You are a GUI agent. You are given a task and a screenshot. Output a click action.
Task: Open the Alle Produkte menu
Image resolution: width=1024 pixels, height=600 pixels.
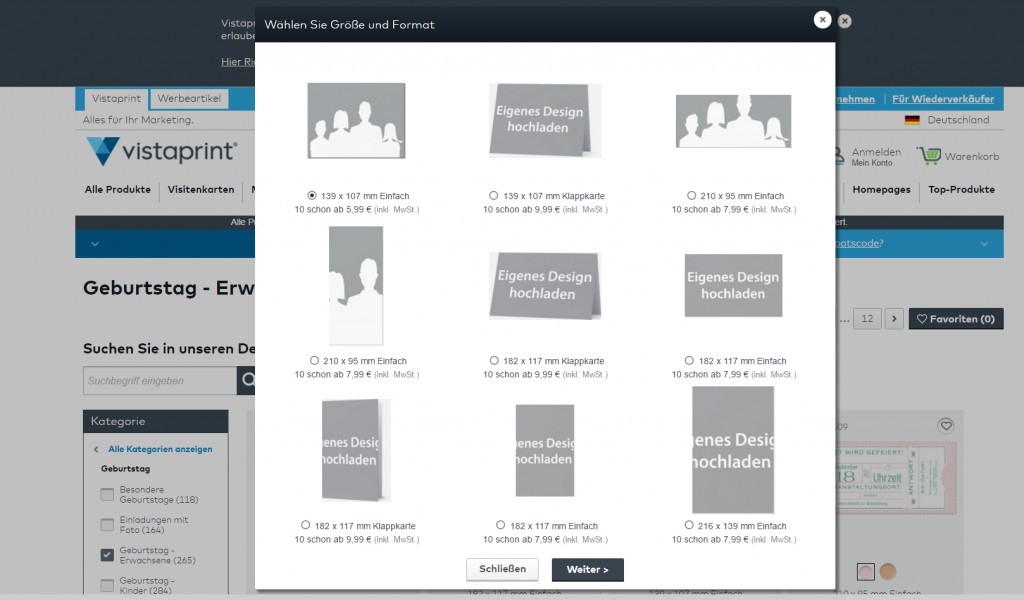pyautogui.click(x=118, y=190)
